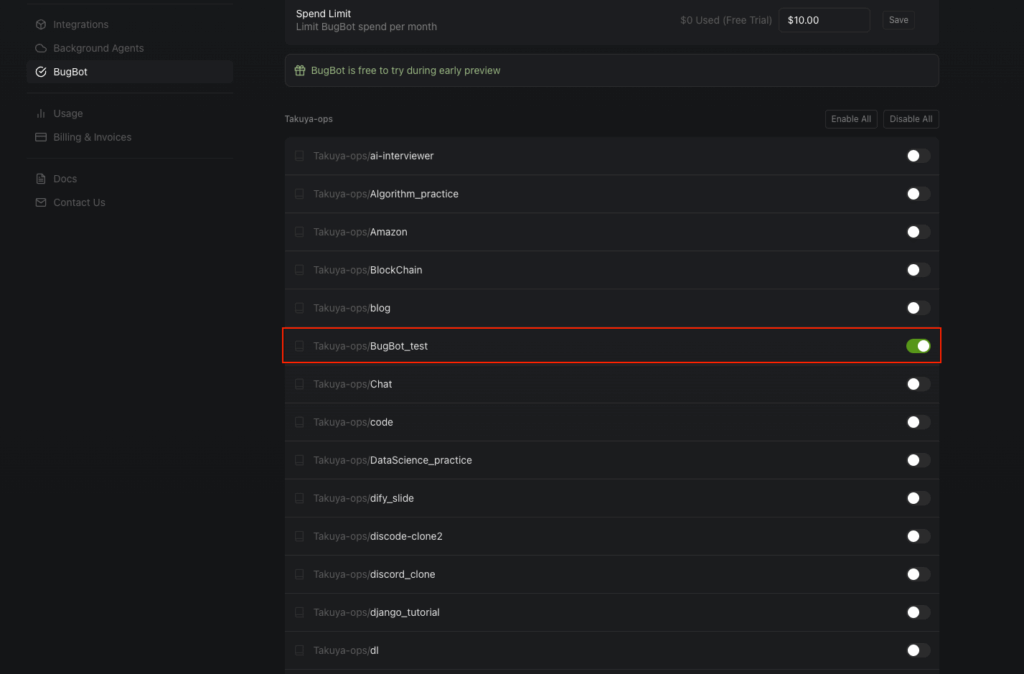Viewport: 1024px width, 674px height.
Task: Save the spend limit
Action: click(x=898, y=20)
